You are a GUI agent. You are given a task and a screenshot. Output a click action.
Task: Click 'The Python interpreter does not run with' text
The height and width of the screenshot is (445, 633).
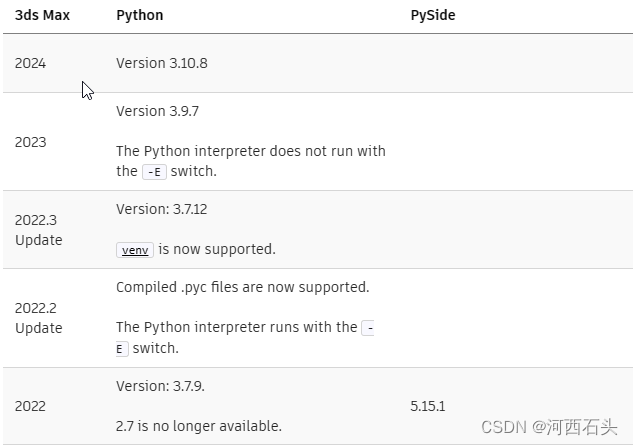(x=251, y=151)
